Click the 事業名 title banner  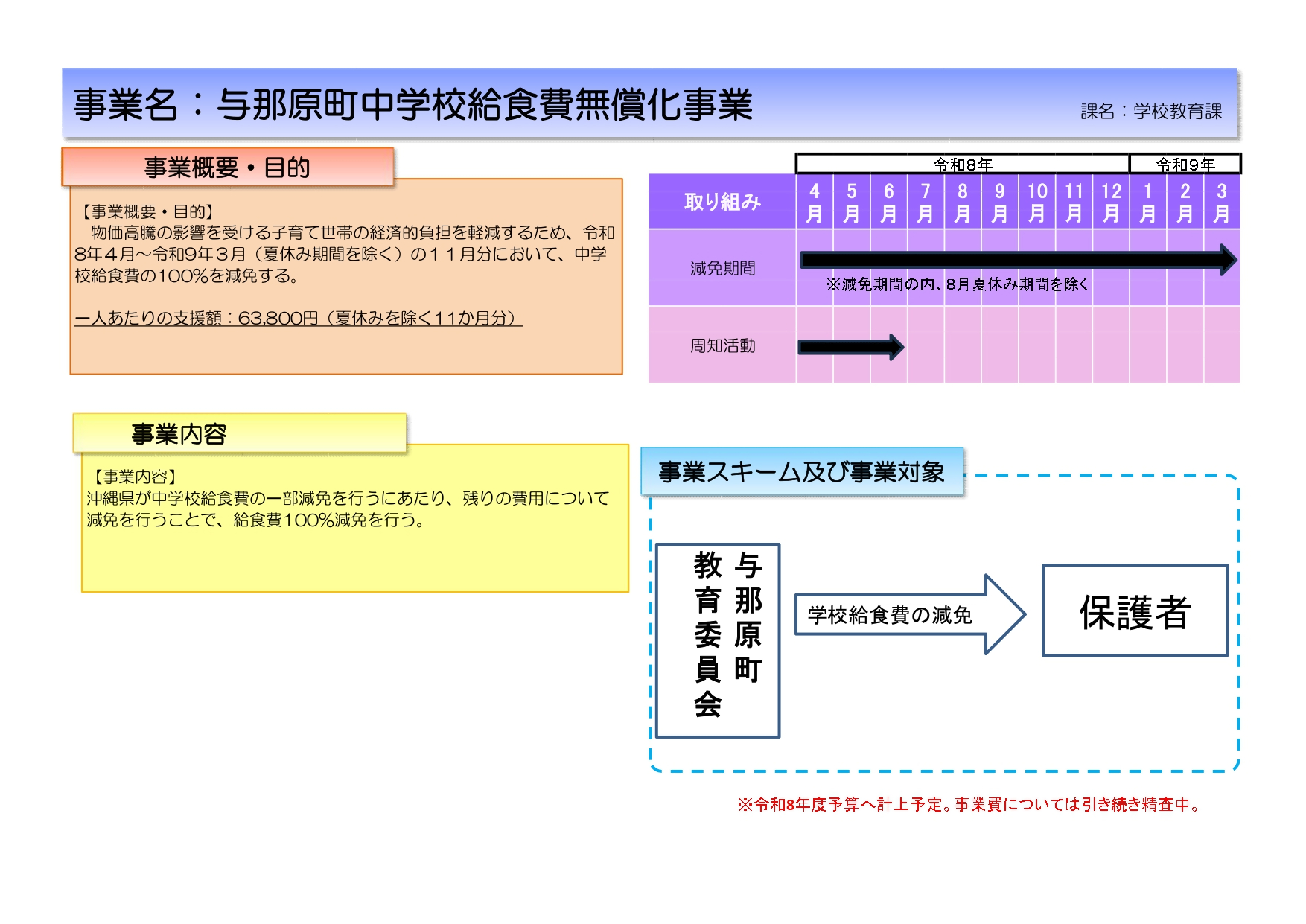(x=413, y=104)
